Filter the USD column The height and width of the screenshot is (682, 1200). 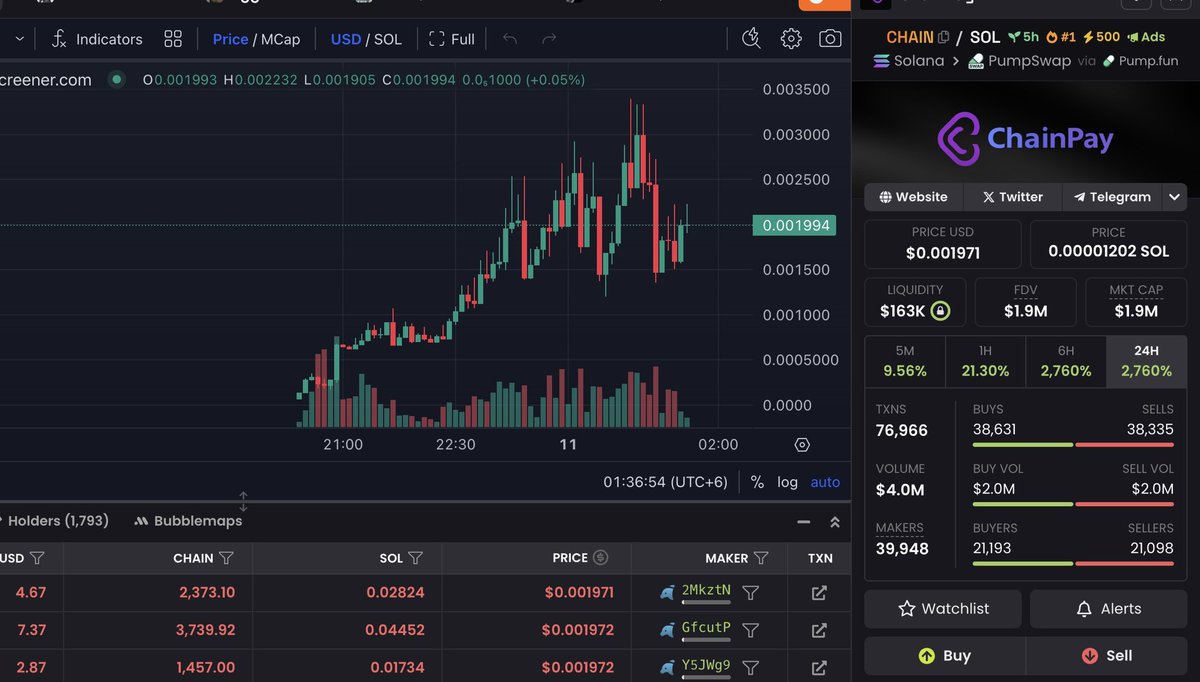pos(37,558)
